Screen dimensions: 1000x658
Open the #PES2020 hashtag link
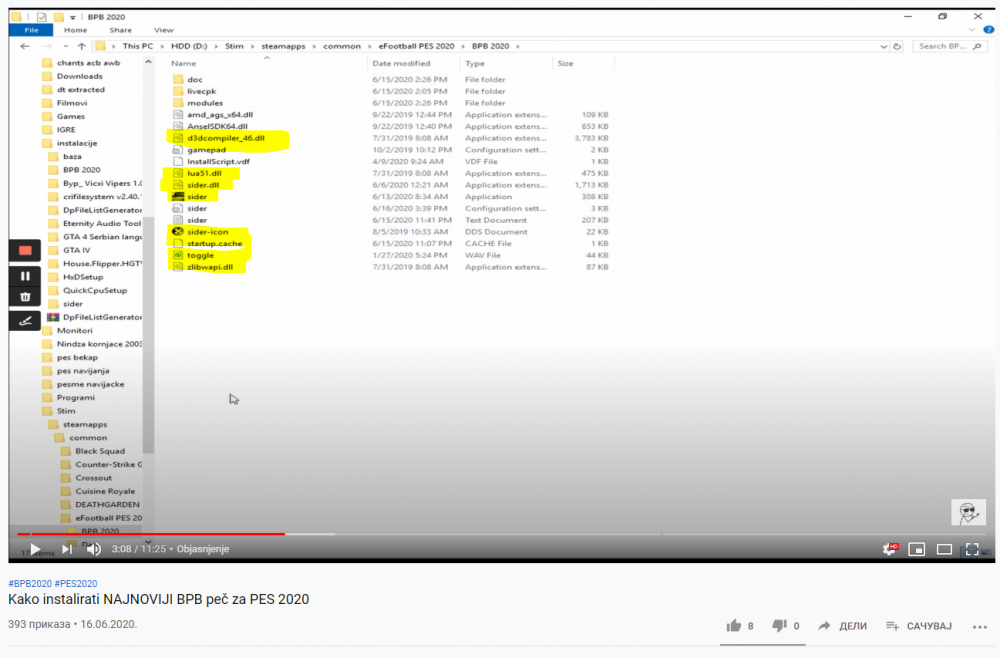[76, 583]
